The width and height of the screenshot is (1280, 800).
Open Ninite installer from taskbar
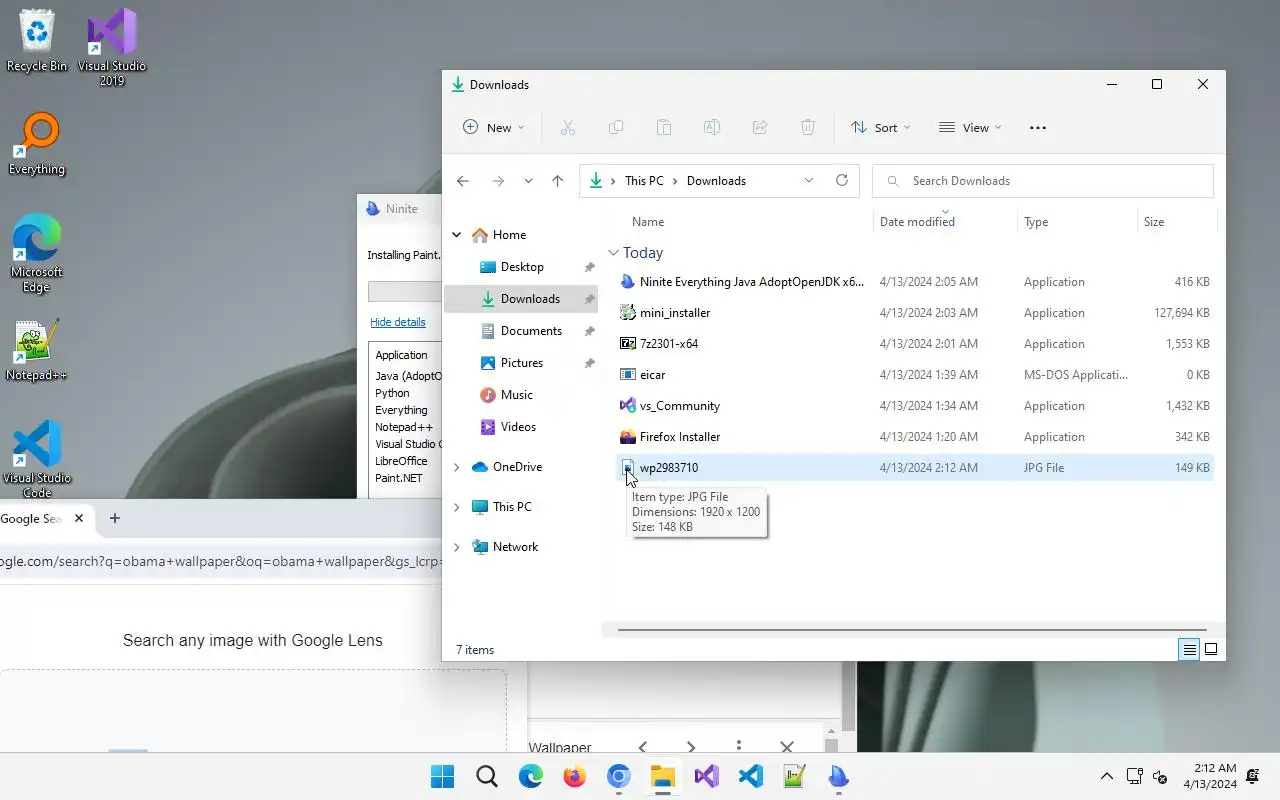tap(838, 776)
